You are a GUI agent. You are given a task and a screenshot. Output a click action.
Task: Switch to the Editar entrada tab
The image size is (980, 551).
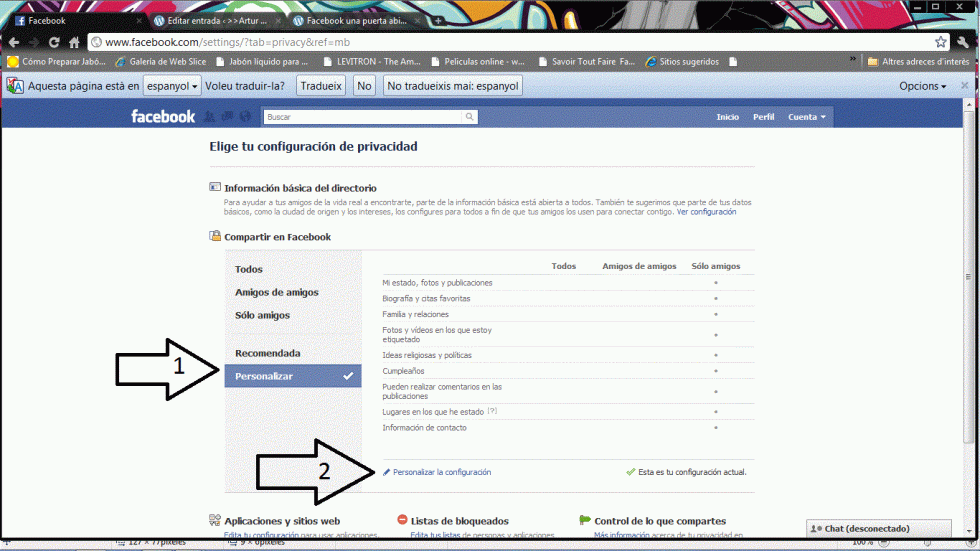pos(214,20)
